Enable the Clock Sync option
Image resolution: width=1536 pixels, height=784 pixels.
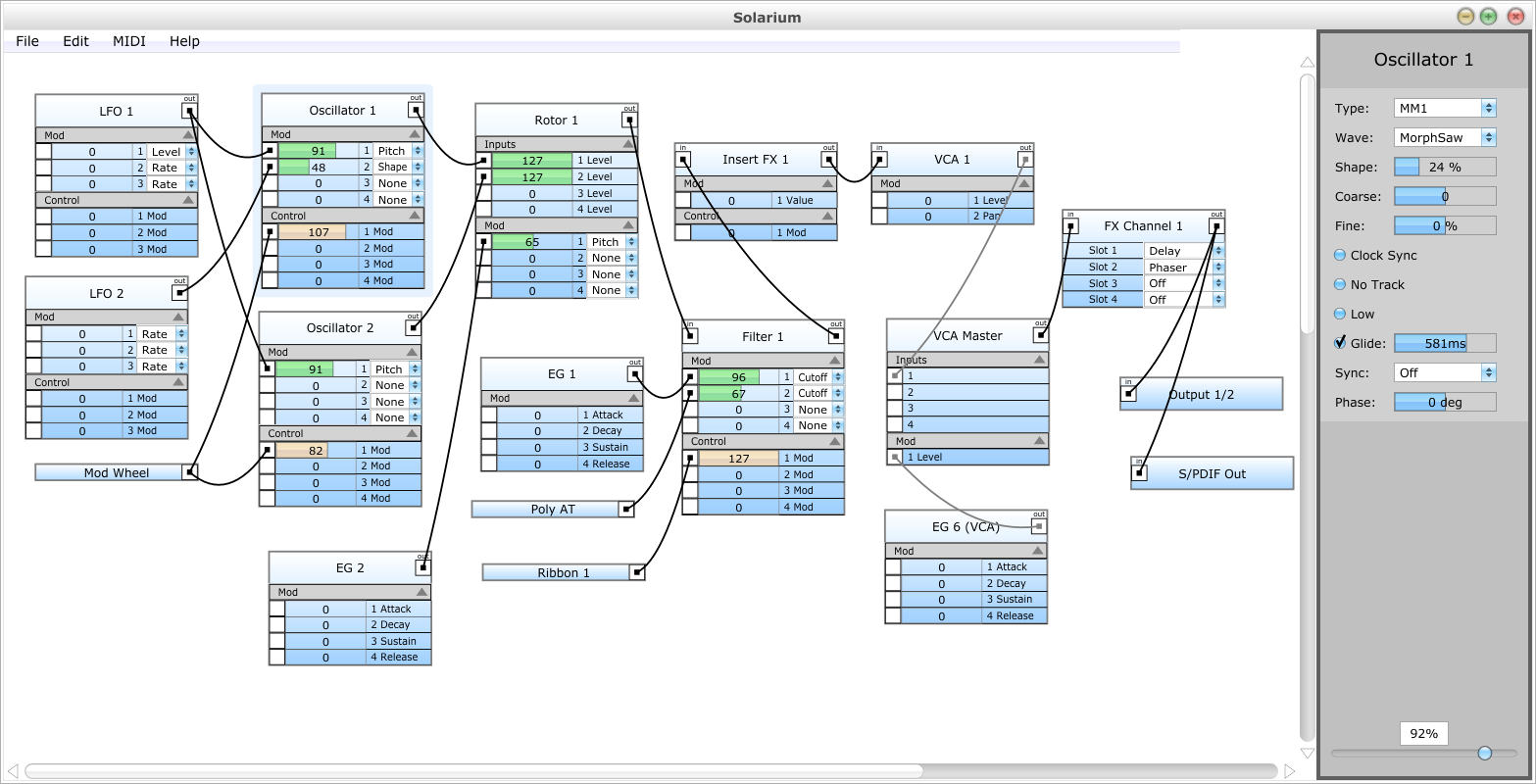(1340, 255)
